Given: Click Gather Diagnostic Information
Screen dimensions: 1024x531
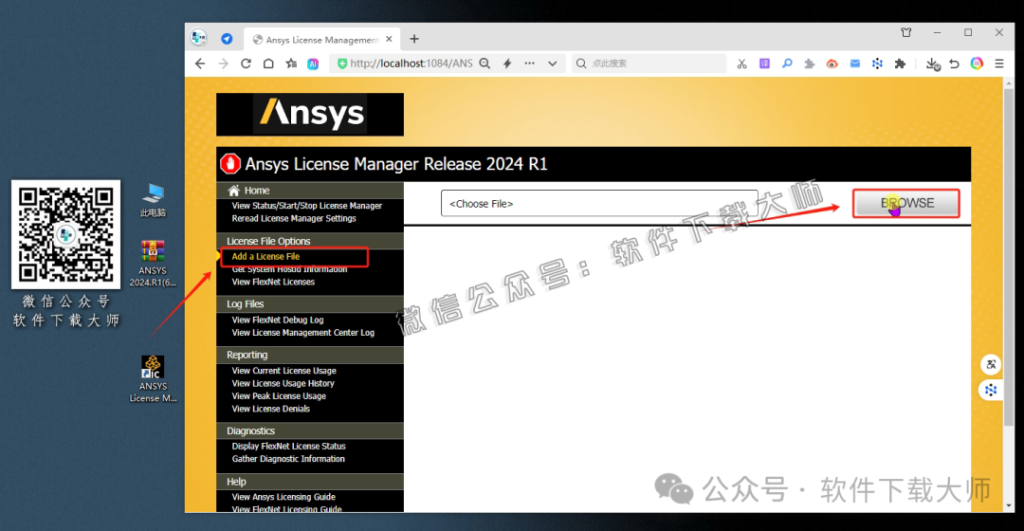Looking at the screenshot, I should 288,459.
